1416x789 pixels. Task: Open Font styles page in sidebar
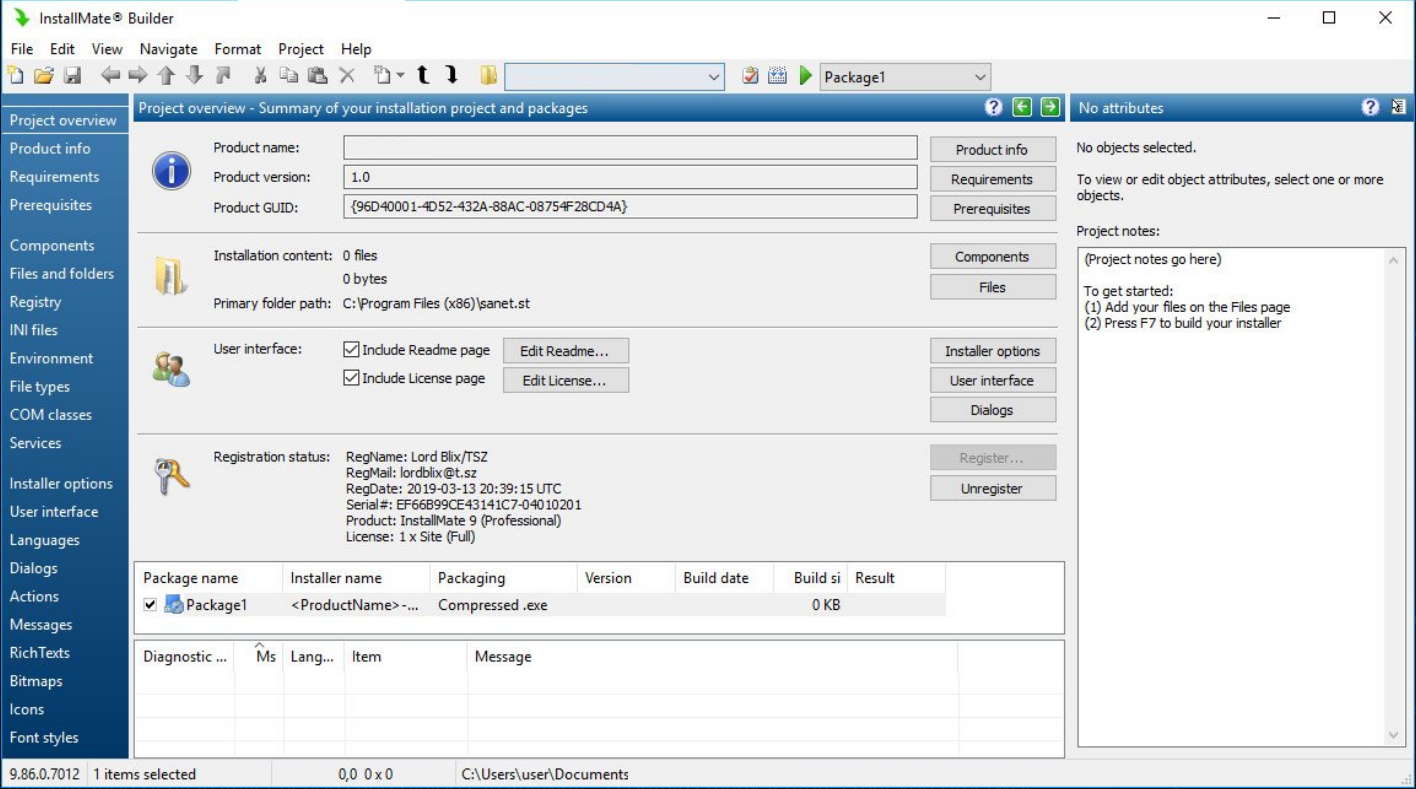tap(44, 738)
